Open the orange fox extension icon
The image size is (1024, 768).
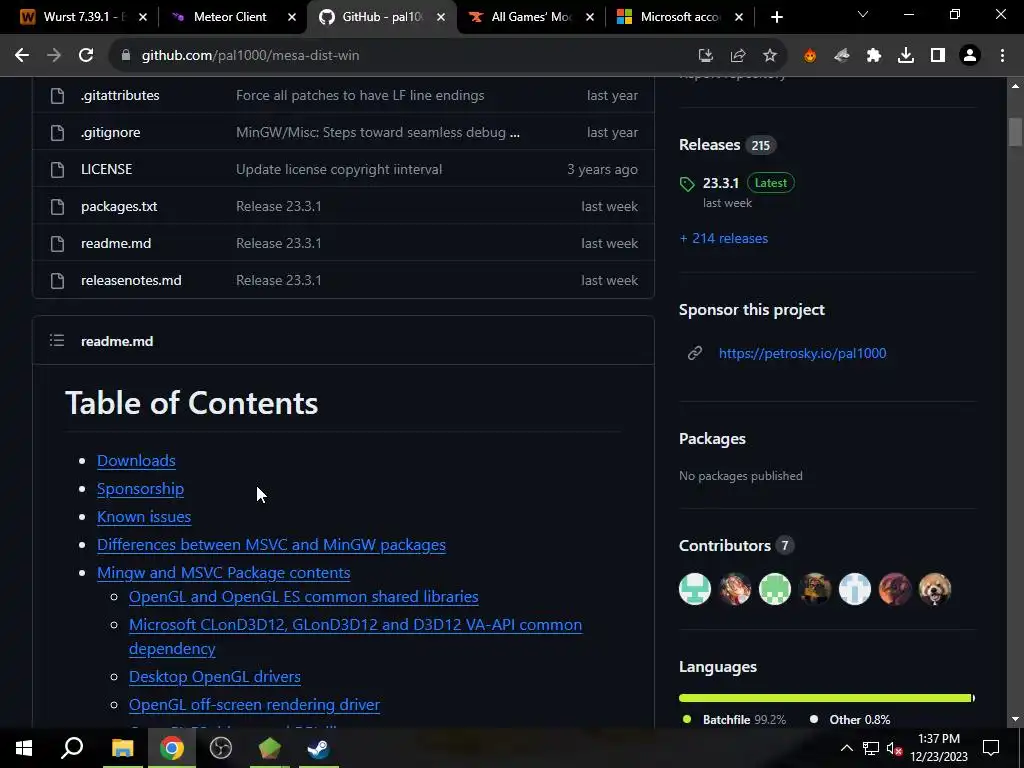pyautogui.click(x=810, y=56)
